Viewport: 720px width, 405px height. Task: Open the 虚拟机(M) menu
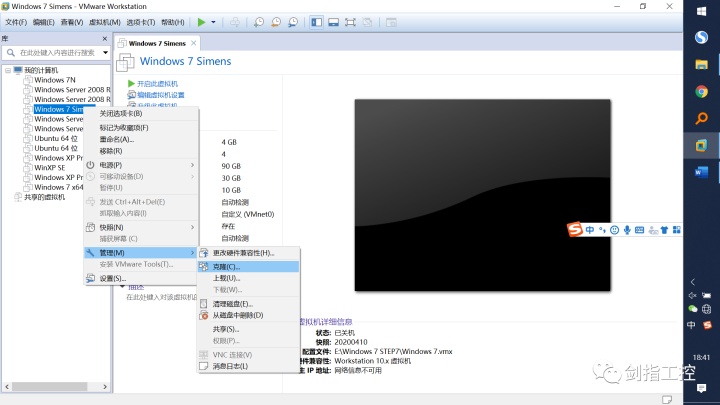(104, 22)
